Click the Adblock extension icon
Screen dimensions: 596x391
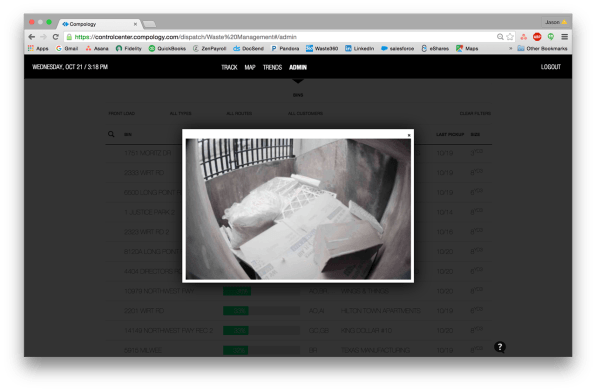[x=537, y=37]
